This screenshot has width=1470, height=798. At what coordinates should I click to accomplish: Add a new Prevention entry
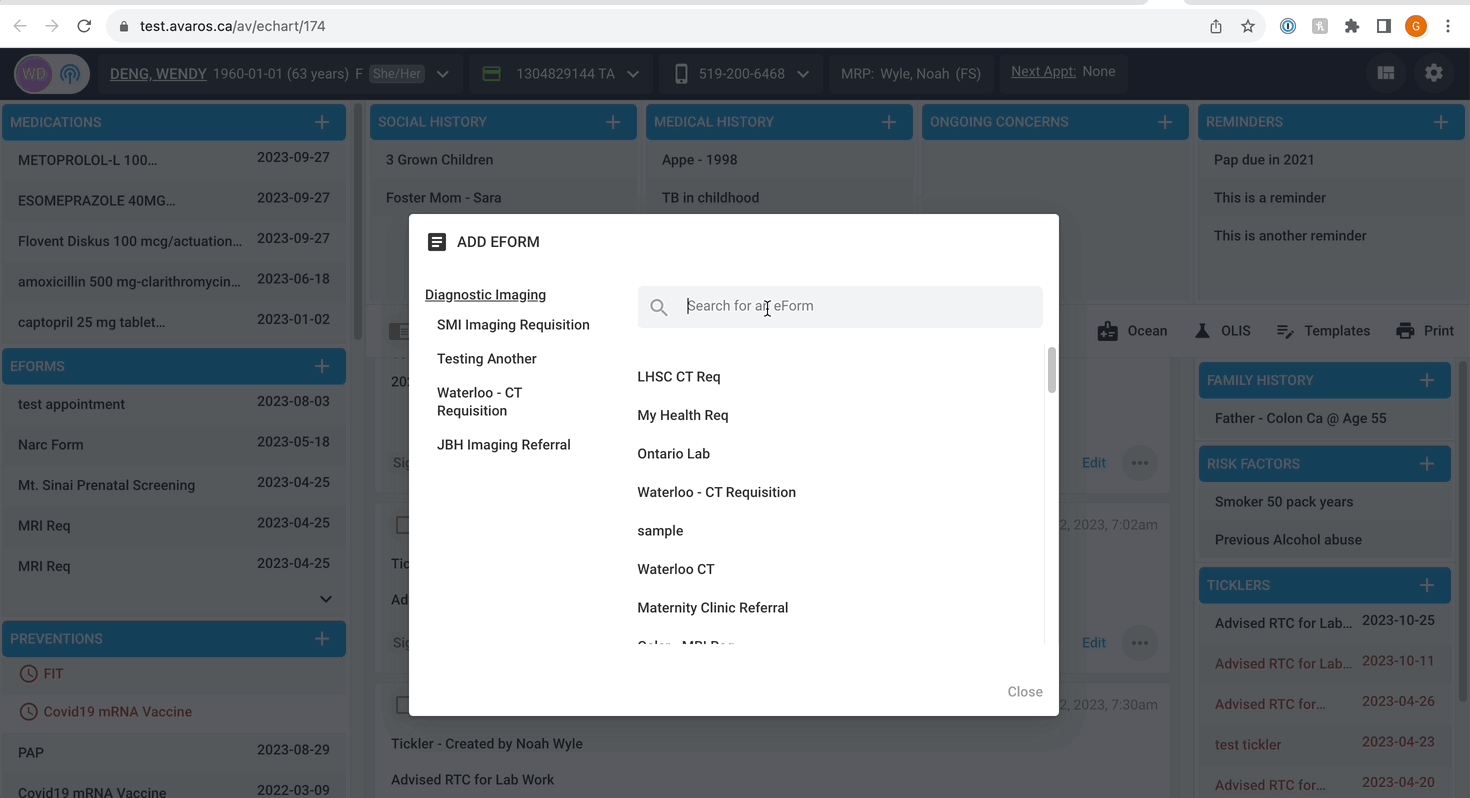(322, 638)
